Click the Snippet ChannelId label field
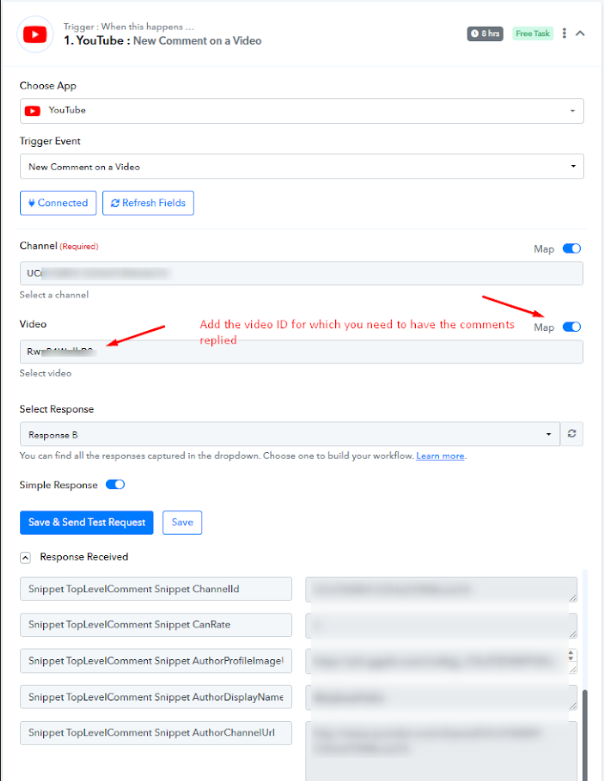The height and width of the screenshot is (781, 604). click(x=156, y=589)
